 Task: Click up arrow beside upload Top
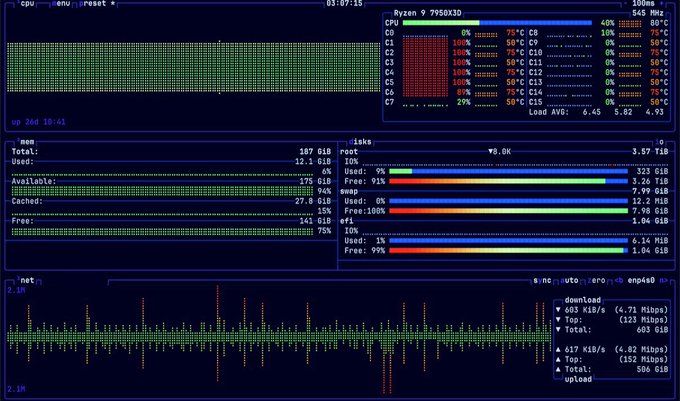click(x=558, y=359)
